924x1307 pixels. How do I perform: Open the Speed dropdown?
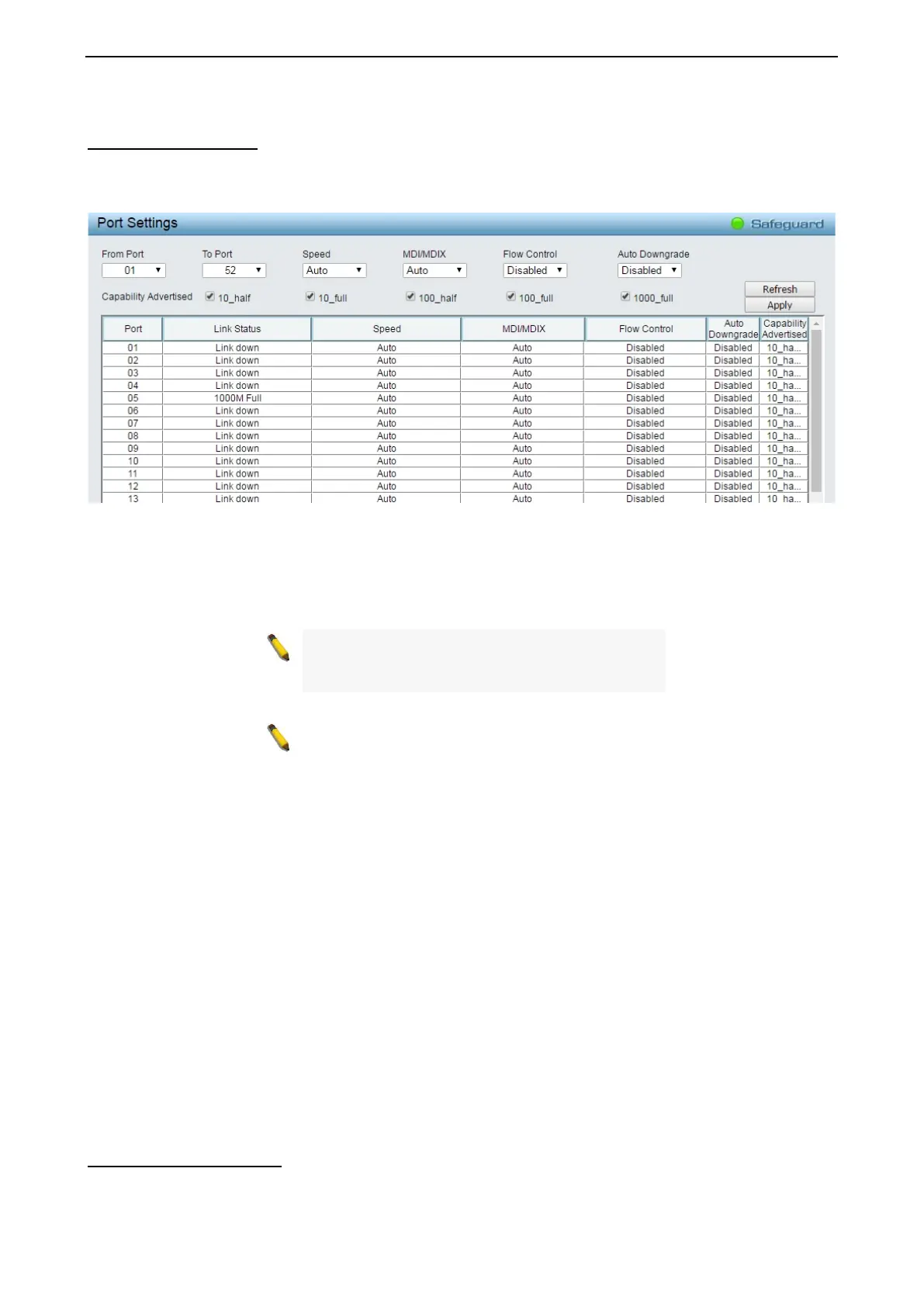pyautogui.click(x=334, y=270)
